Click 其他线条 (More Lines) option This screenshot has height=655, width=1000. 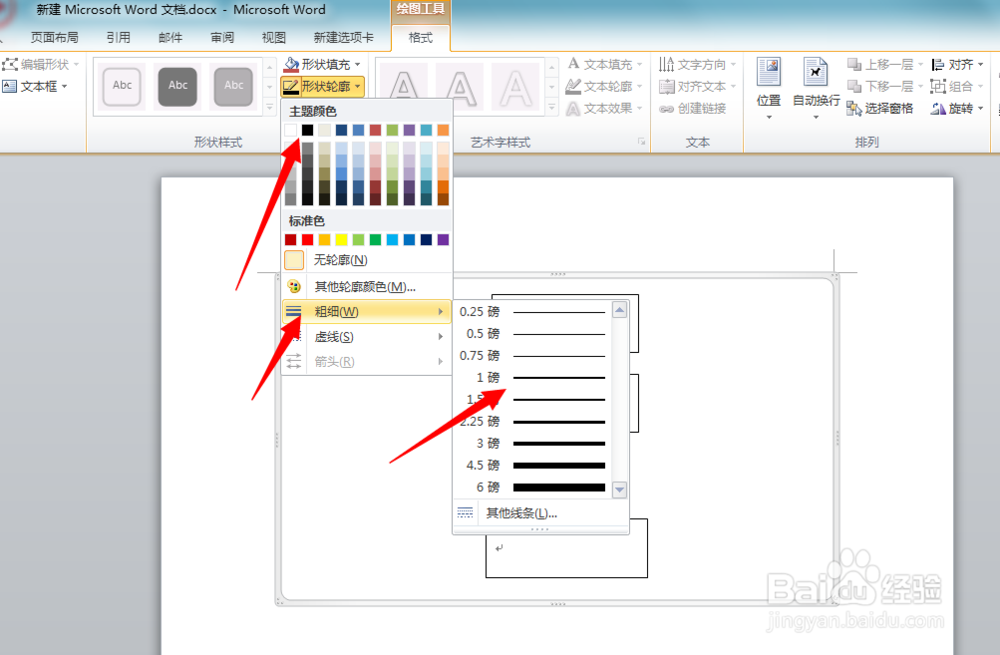pos(520,513)
